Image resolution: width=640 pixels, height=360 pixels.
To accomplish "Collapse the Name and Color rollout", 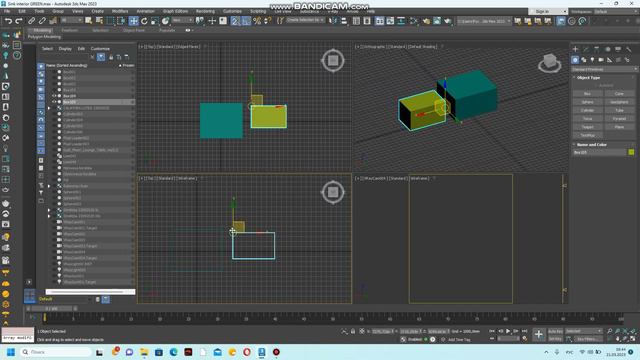I will click(591, 144).
